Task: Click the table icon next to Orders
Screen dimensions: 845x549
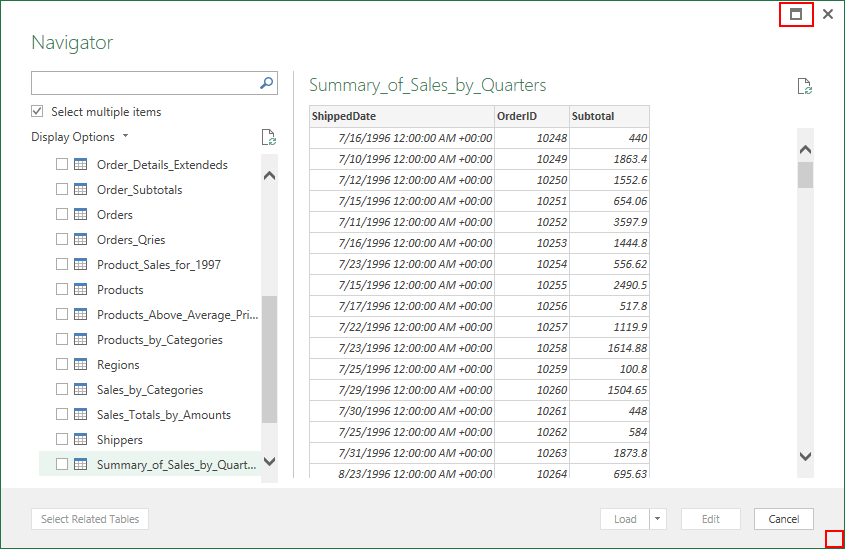Action: (81, 215)
